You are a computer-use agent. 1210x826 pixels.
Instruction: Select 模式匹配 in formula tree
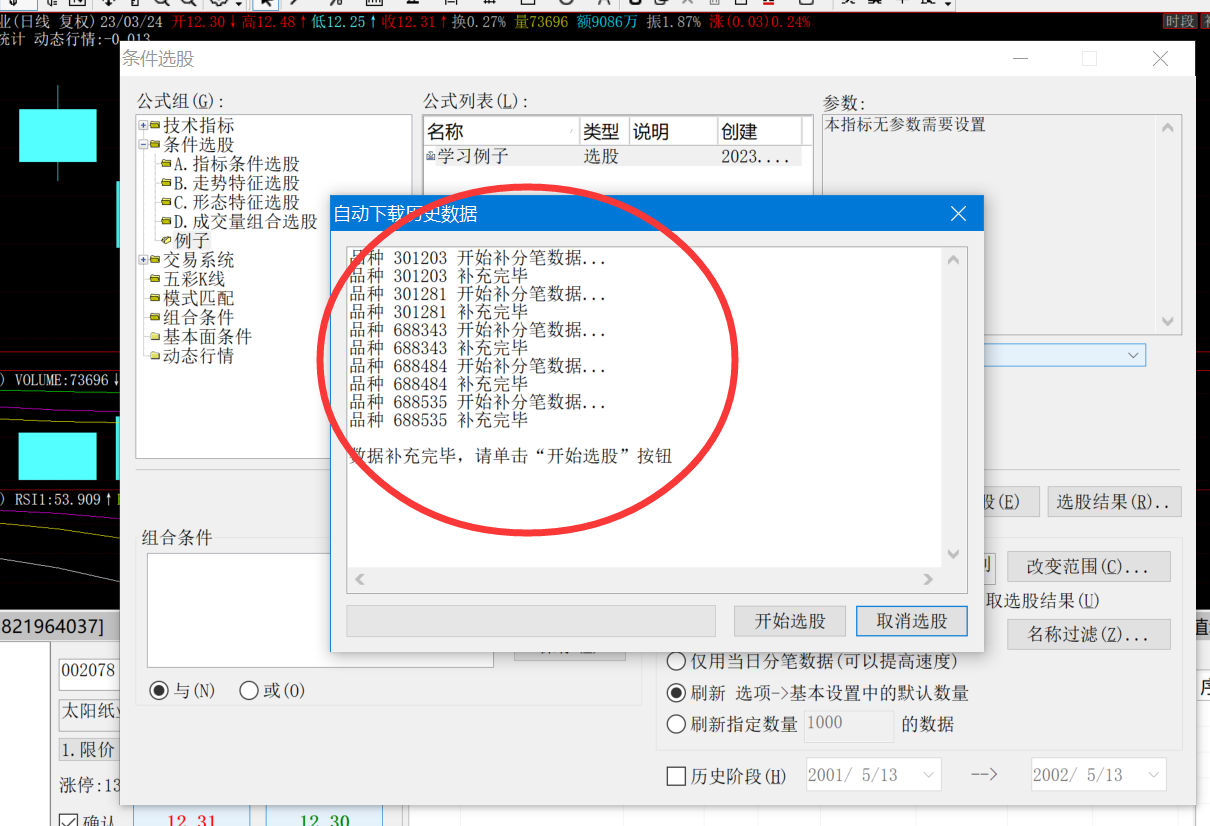tap(198, 298)
